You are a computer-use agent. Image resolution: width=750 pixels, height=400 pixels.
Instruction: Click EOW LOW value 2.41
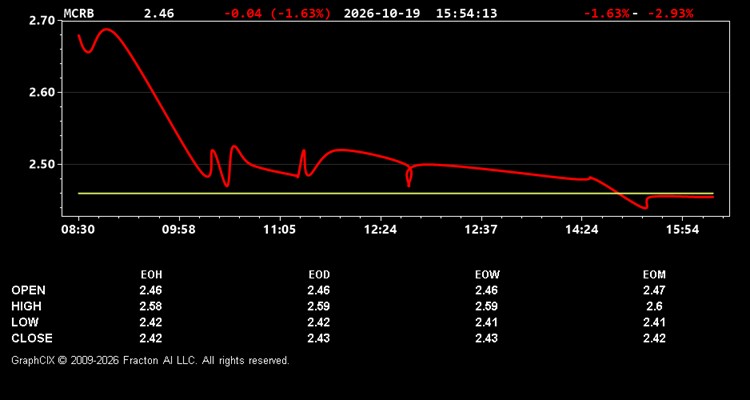[486, 322]
